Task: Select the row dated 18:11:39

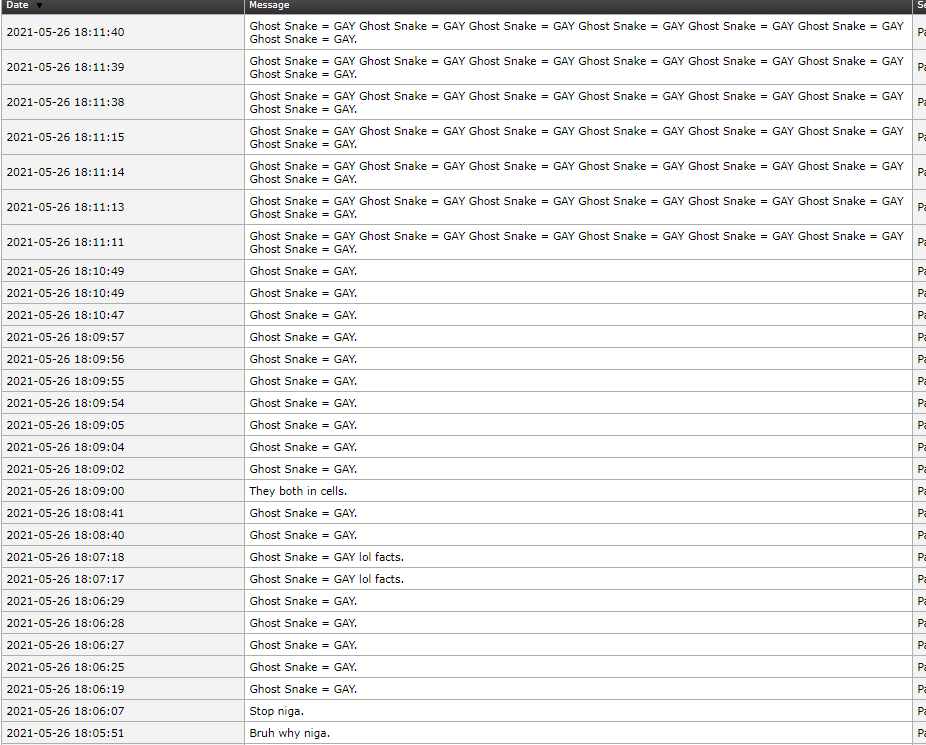Action: coord(66,67)
